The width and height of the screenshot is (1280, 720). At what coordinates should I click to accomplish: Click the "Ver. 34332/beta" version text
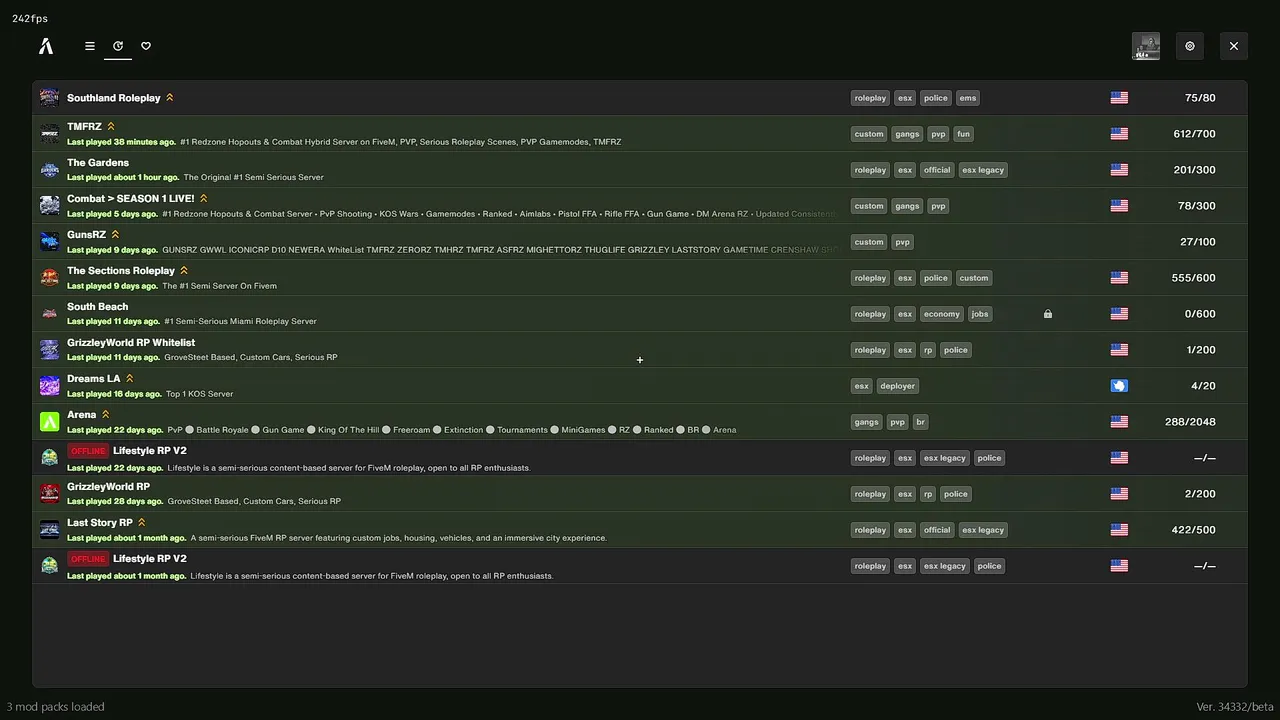(1235, 707)
